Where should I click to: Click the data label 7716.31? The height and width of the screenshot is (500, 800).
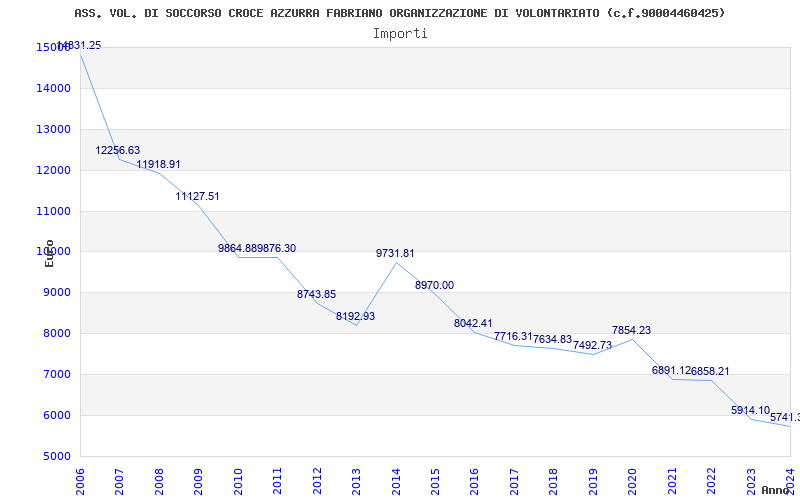[x=513, y=336]
